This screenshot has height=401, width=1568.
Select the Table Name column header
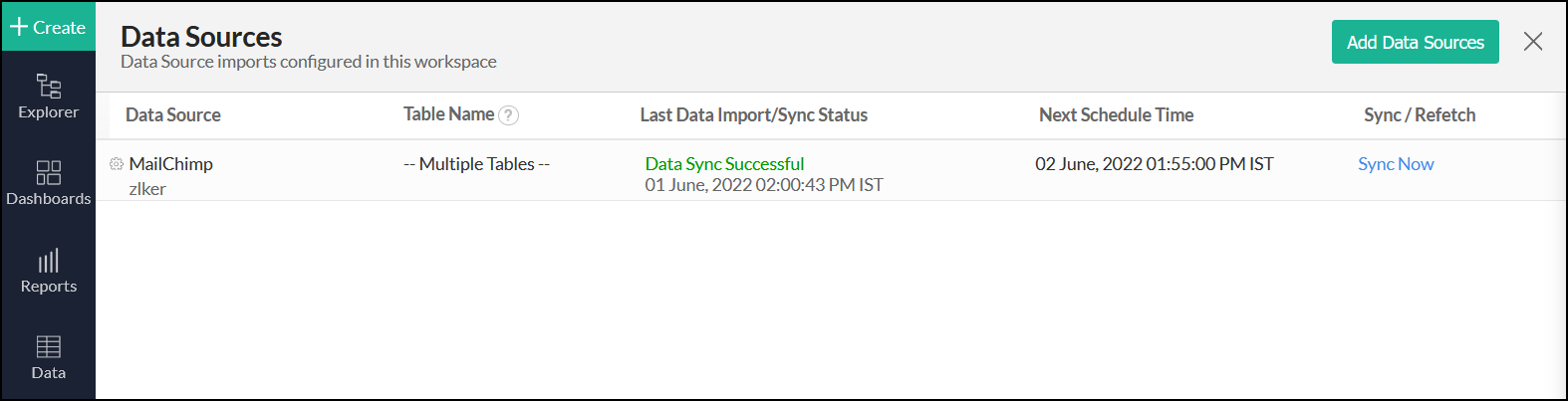(448, 114)
